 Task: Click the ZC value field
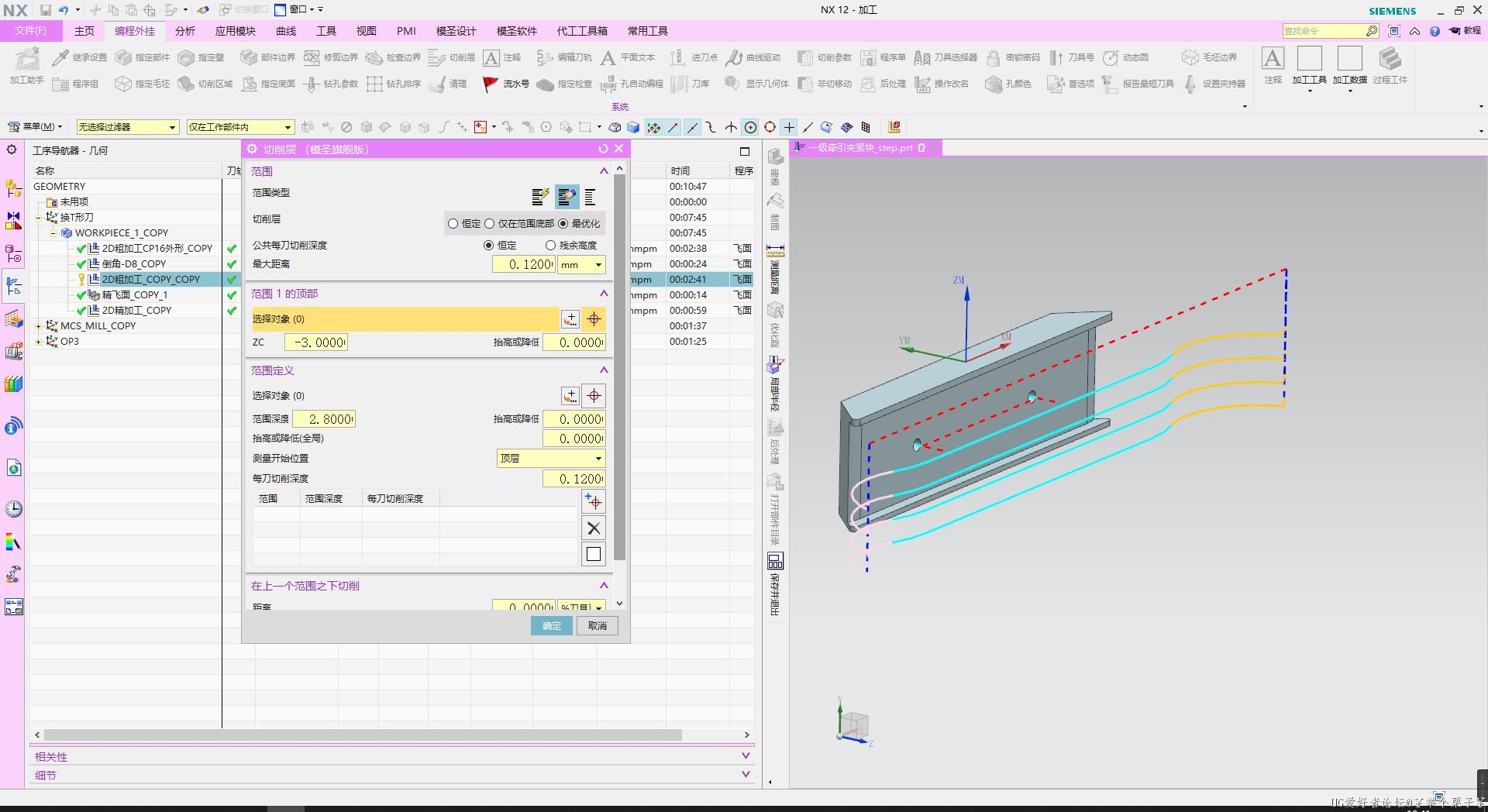pyautogui.click(x=316, y=342)
